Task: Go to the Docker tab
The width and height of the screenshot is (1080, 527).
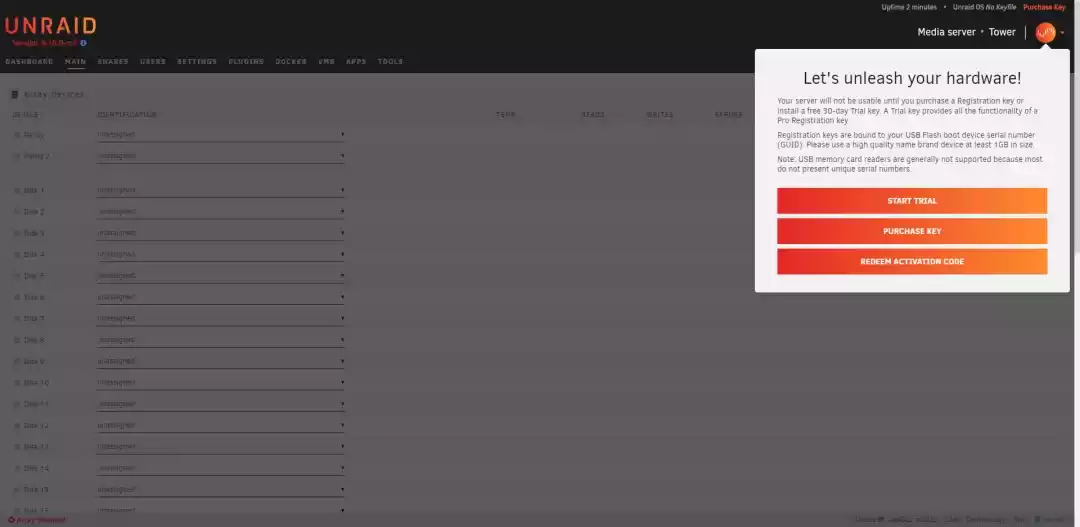Action: 291,62
